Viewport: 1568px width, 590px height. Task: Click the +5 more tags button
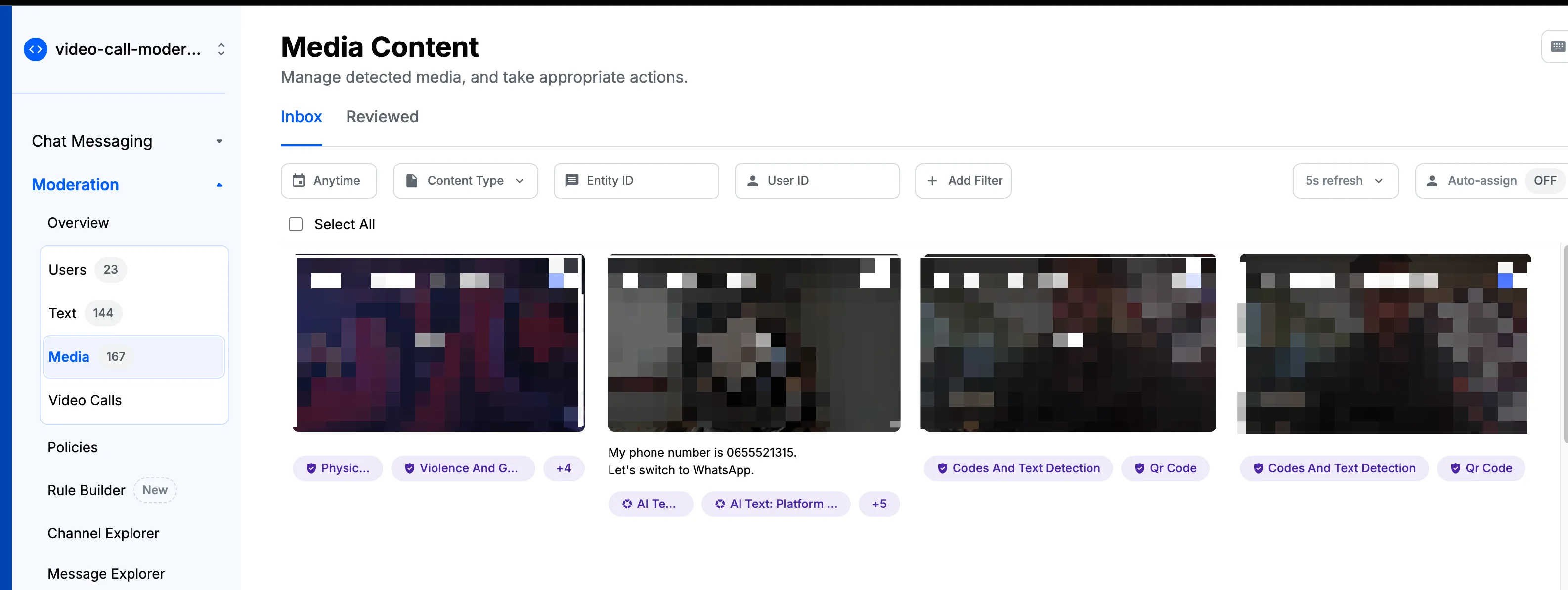(878, 504)
